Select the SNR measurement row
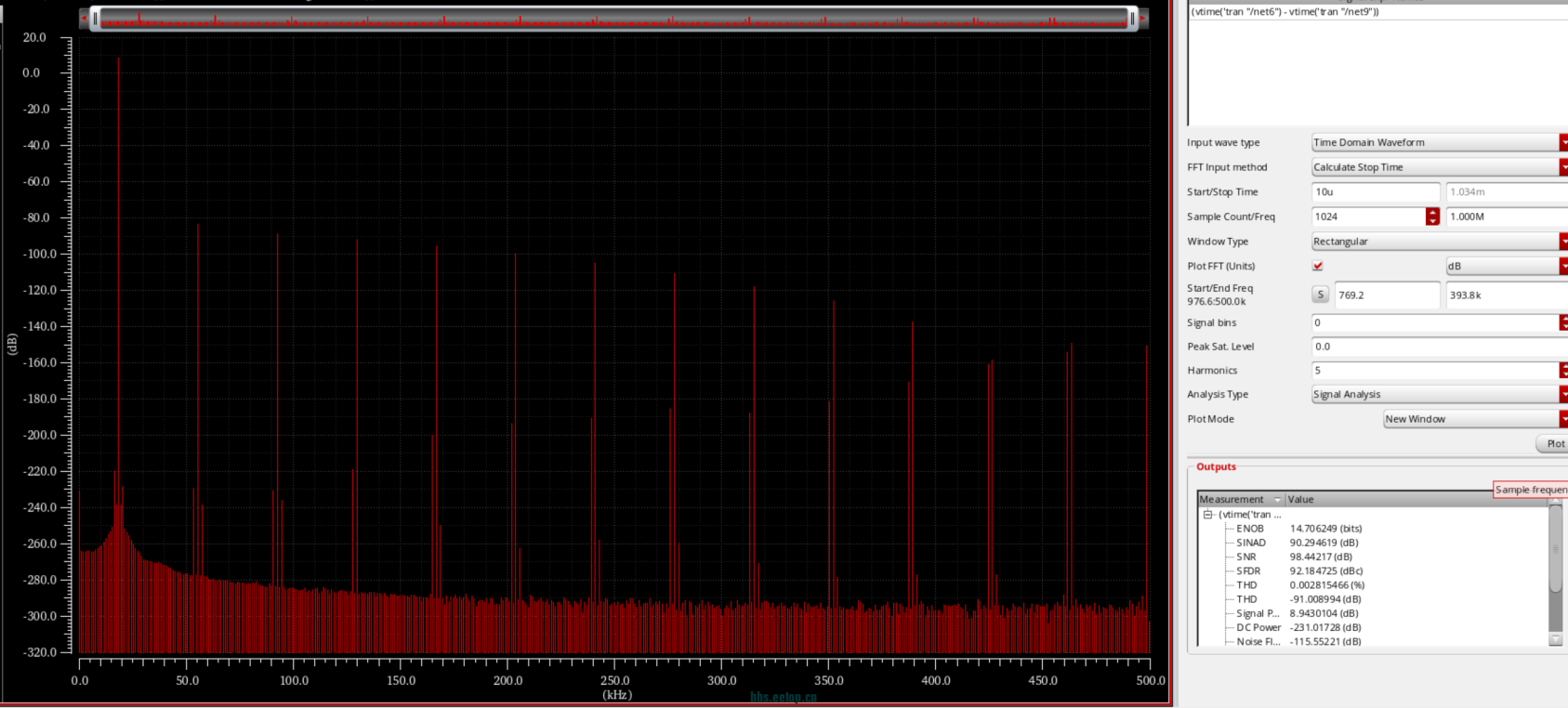The height and width of the screenshot is (708, 1568). click(1372, 557)
